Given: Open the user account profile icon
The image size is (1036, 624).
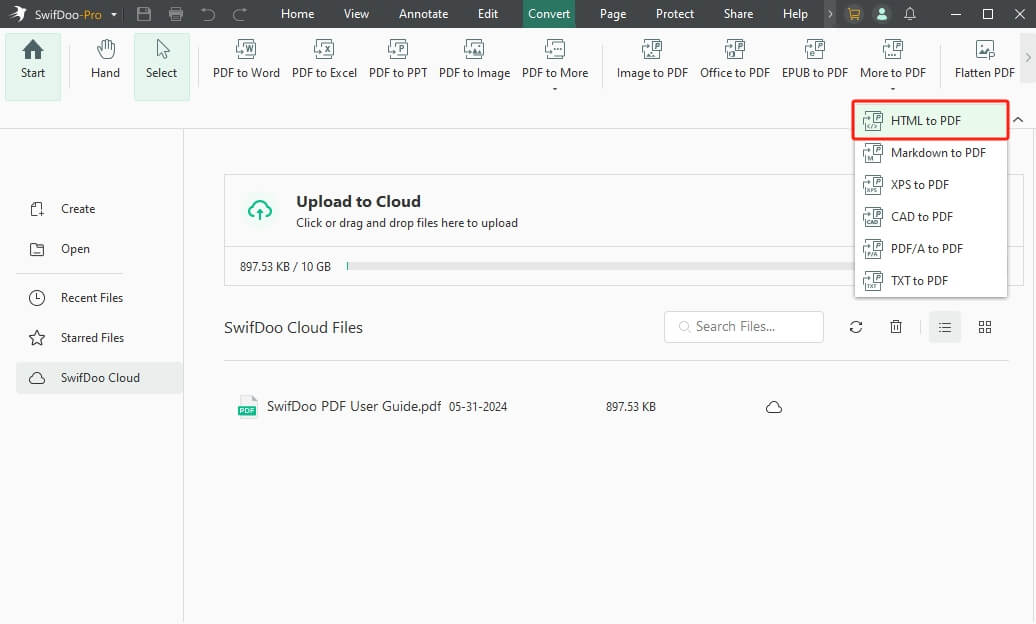Looking at the screenshot, I should click(x=881, y=14).
